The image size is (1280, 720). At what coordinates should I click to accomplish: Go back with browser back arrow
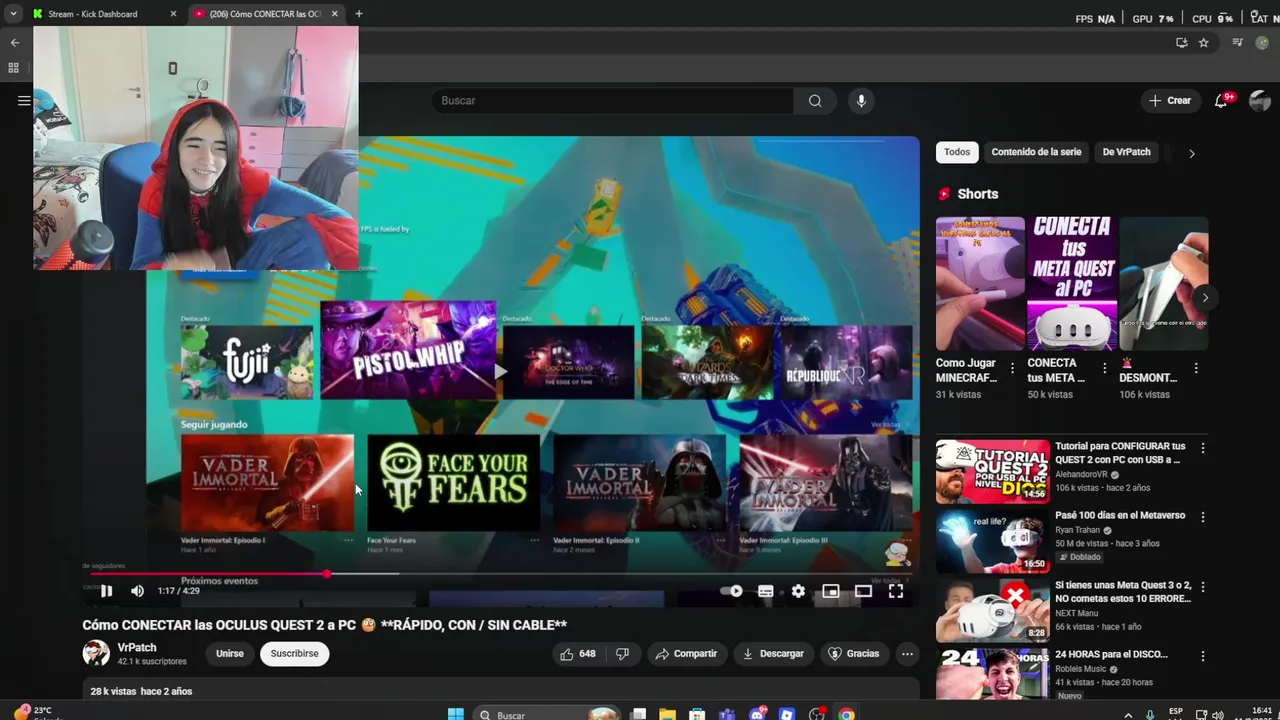pos(15,42)
